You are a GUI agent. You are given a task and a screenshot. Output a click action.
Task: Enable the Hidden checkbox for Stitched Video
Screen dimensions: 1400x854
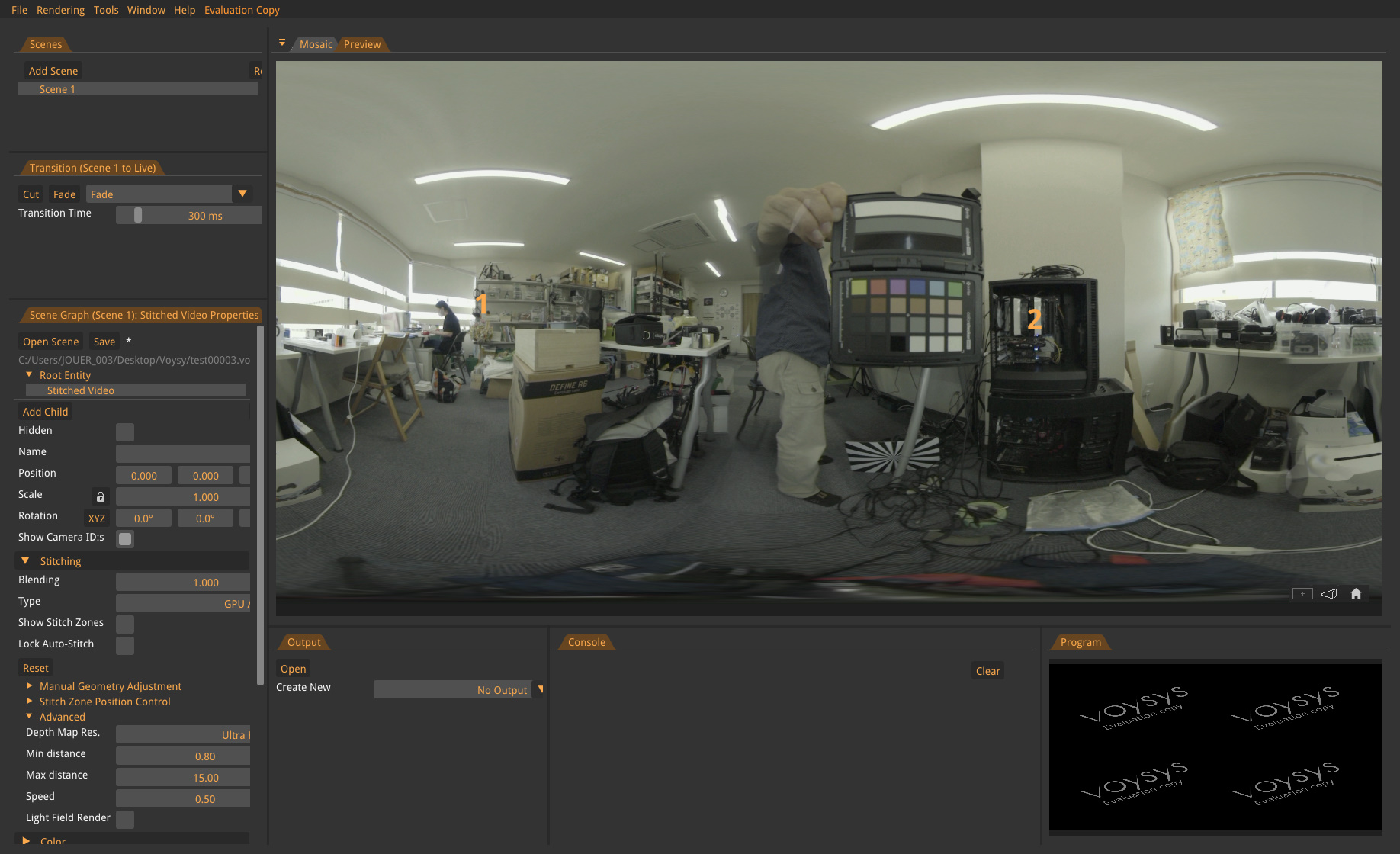[124, 432]
